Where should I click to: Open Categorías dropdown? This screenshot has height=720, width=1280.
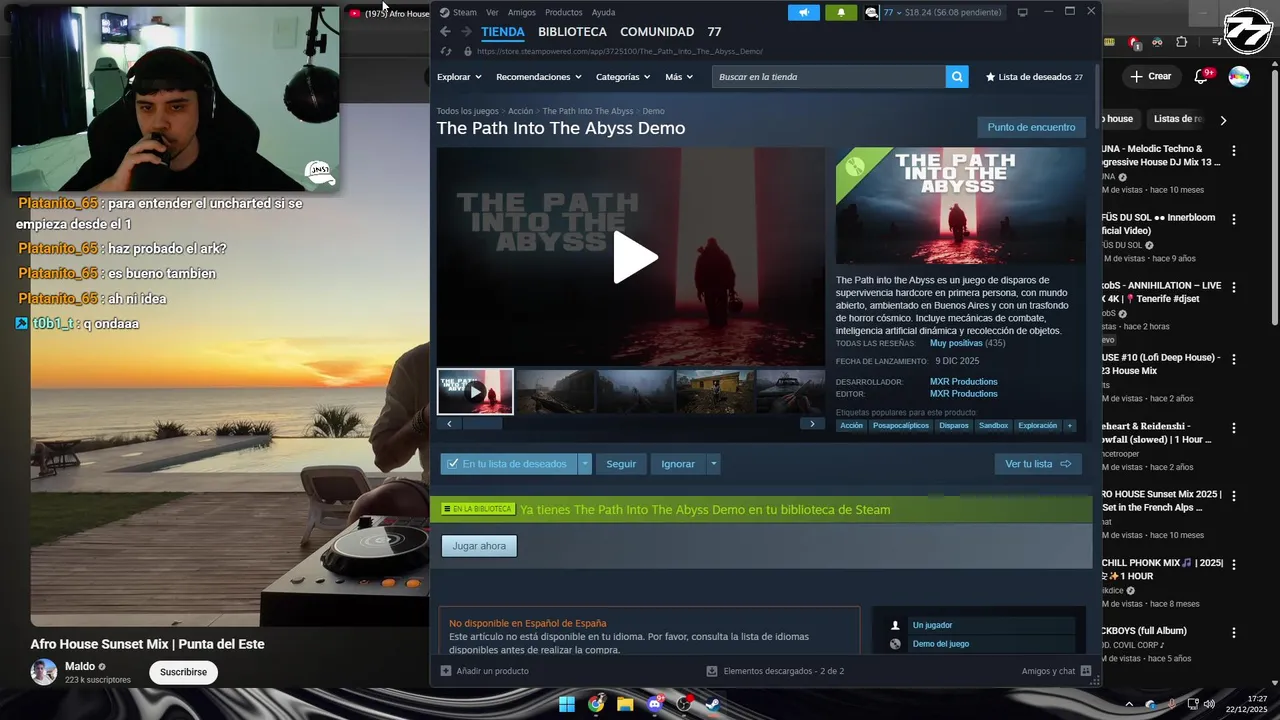(x=623, y=77)
